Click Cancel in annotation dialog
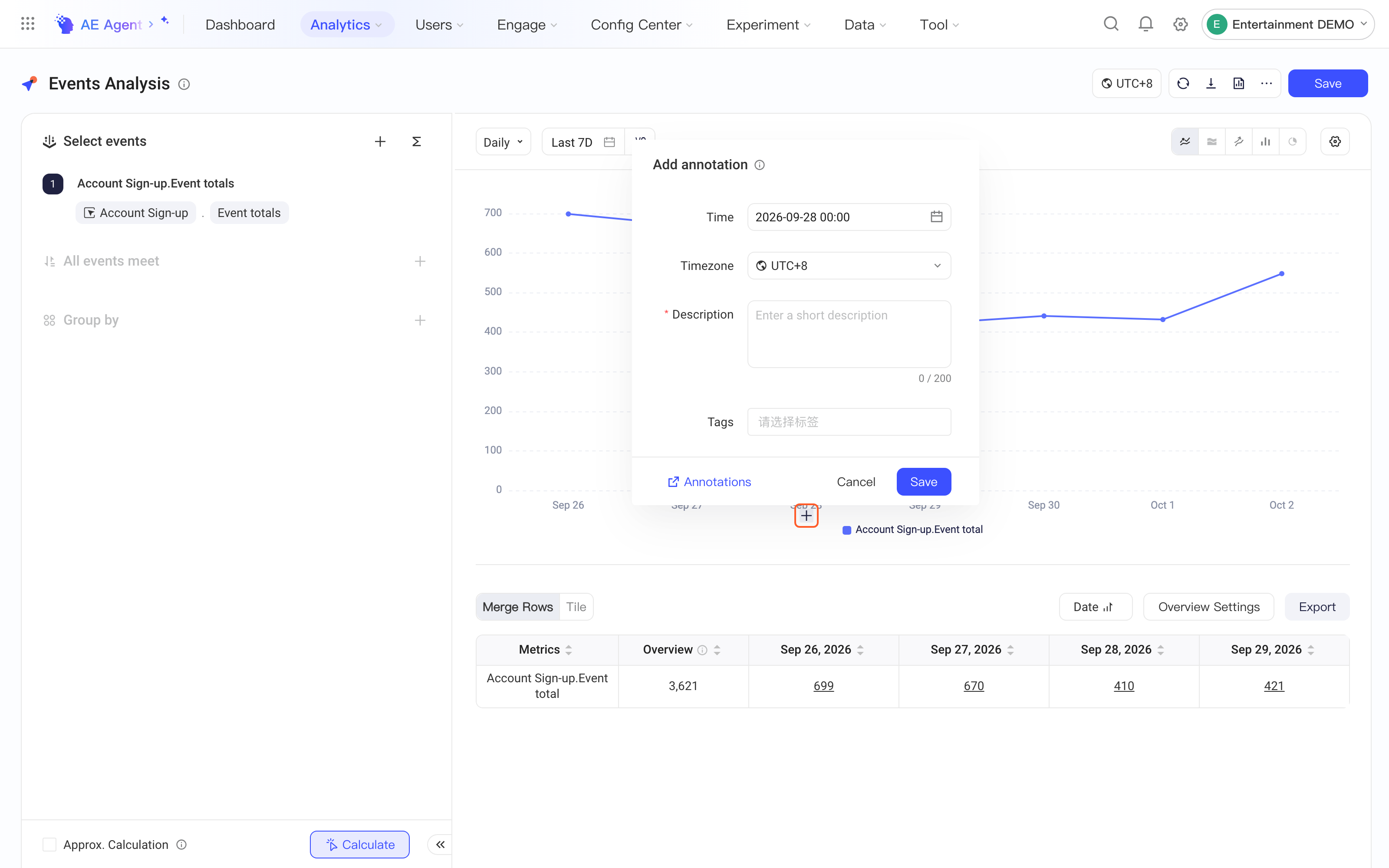The height and width of the screenshot is (868, 1389). point(856,482)
